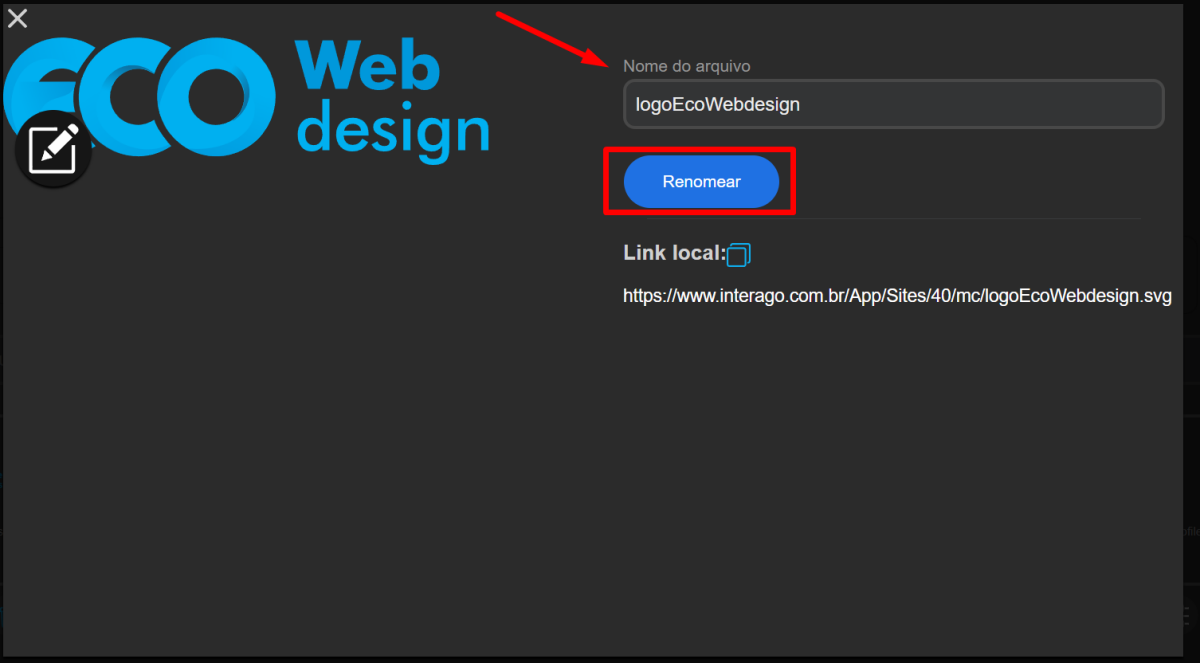This screenshot has width=1200, height=663.
Task: Click the word "Web" in the logo
Action: (367, 68)
